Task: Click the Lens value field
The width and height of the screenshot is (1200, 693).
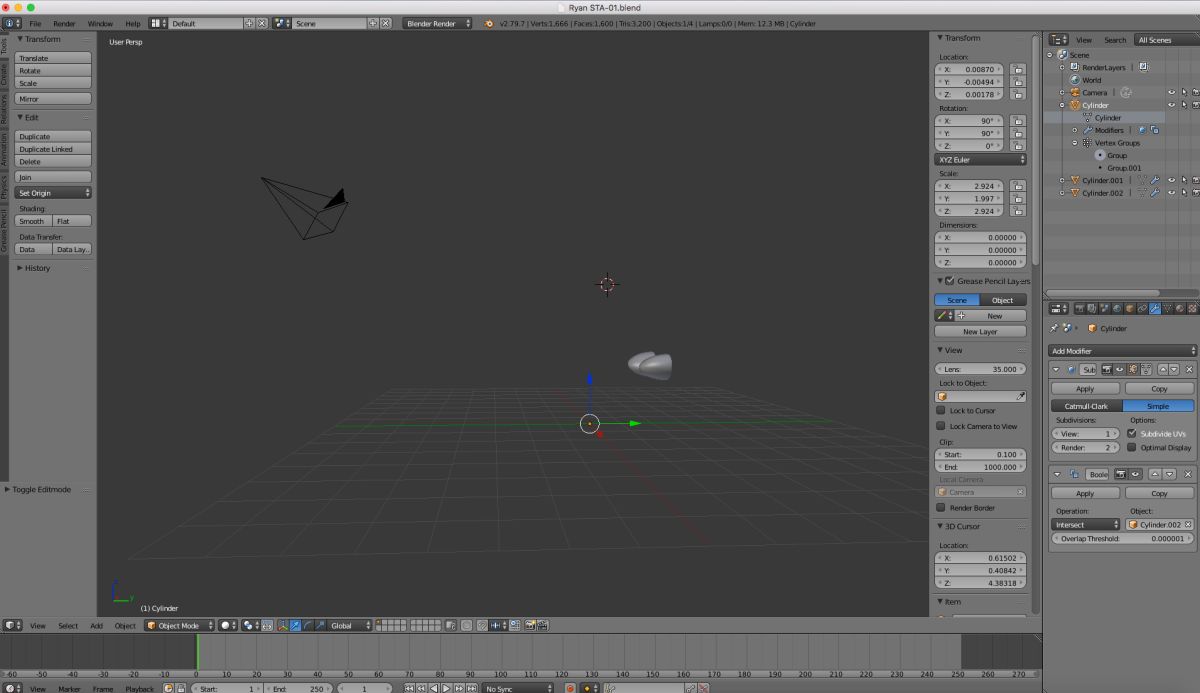Action: coord(980,369)
